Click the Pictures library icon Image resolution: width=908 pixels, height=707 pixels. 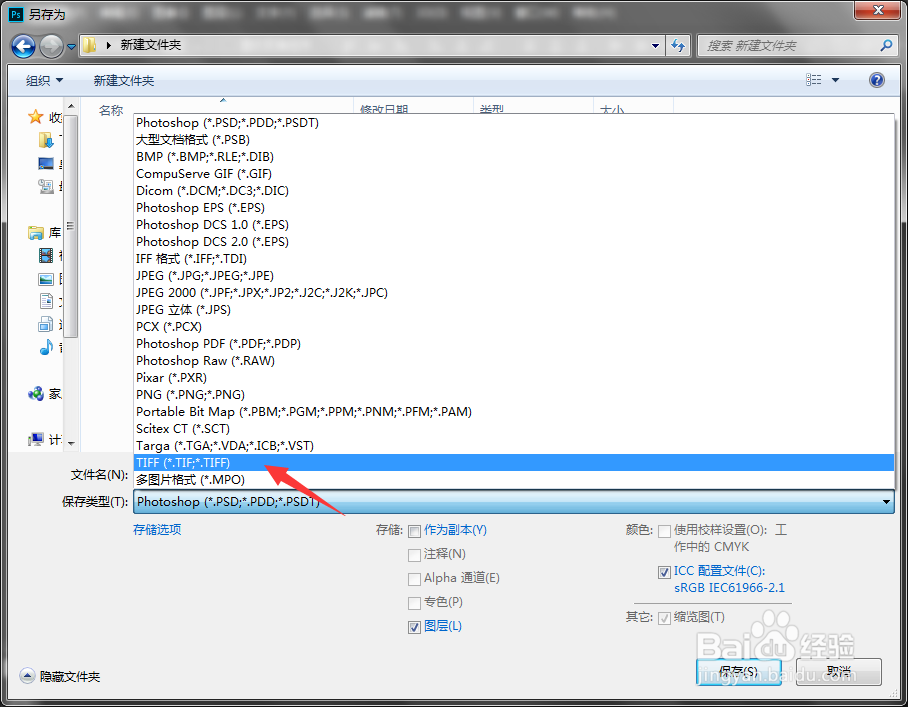pos(46,279)
